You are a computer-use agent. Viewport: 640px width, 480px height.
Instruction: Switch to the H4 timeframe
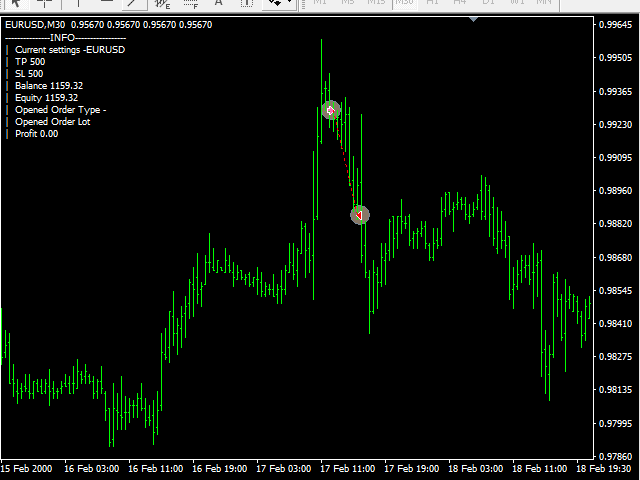458,3
